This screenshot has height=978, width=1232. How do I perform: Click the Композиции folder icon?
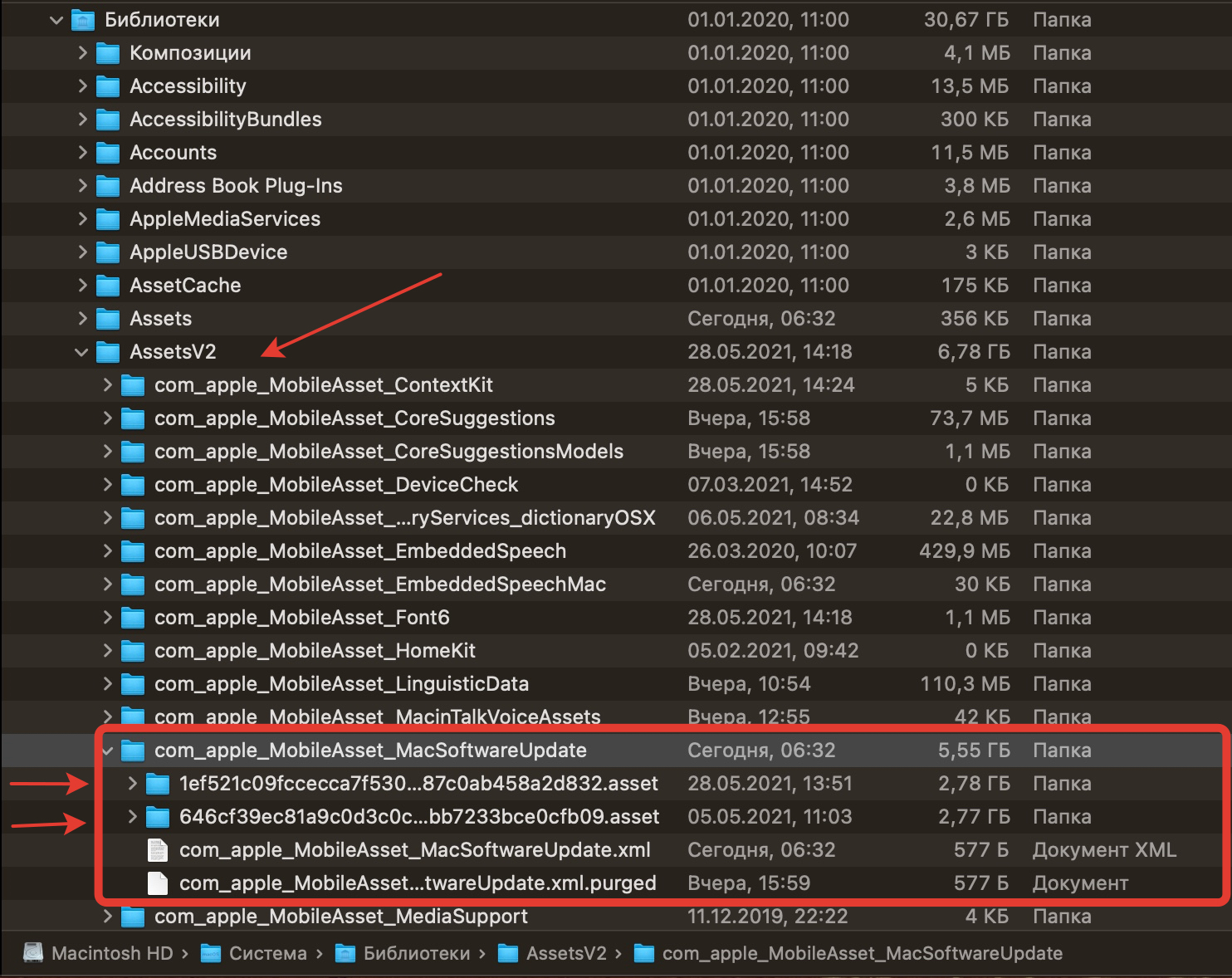tap(108, 53)
